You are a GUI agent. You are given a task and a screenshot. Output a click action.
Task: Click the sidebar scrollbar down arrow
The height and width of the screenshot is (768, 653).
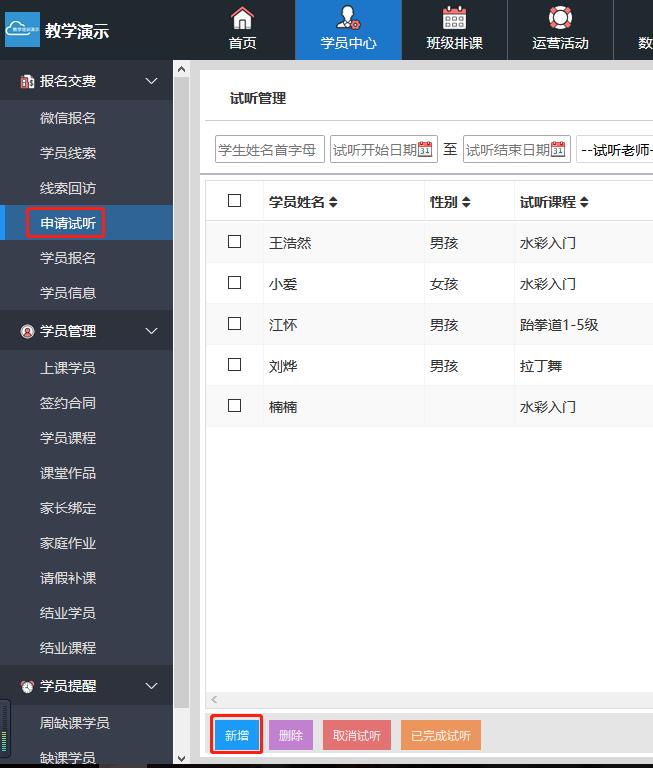point(181,759)
